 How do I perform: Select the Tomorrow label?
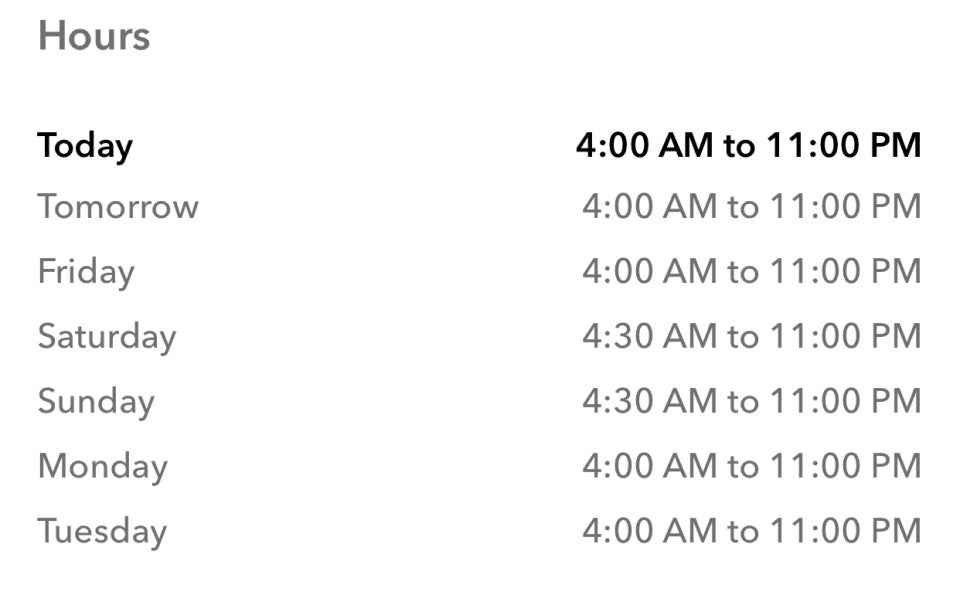tap(118, 206)
